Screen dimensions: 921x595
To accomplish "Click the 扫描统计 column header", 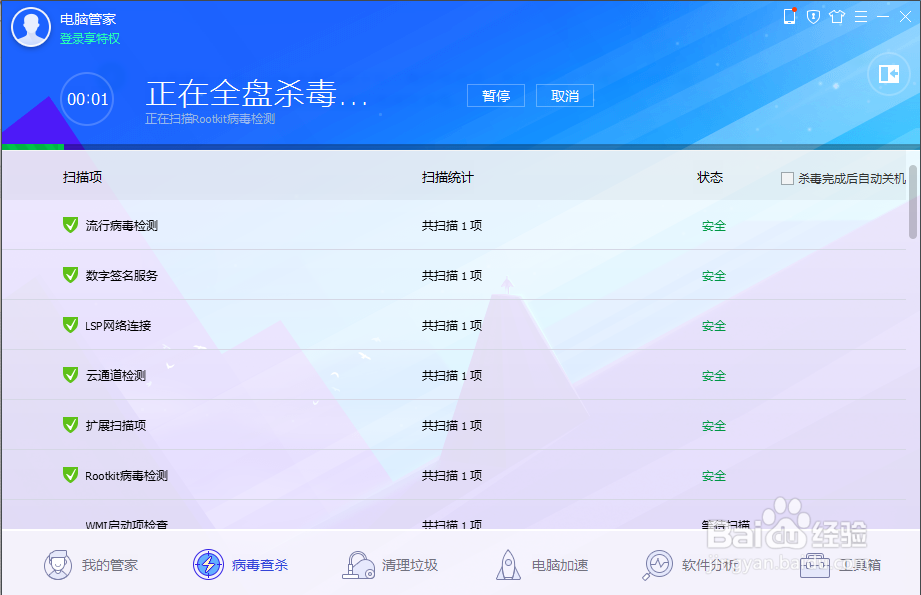I will (x=448, y=177).
